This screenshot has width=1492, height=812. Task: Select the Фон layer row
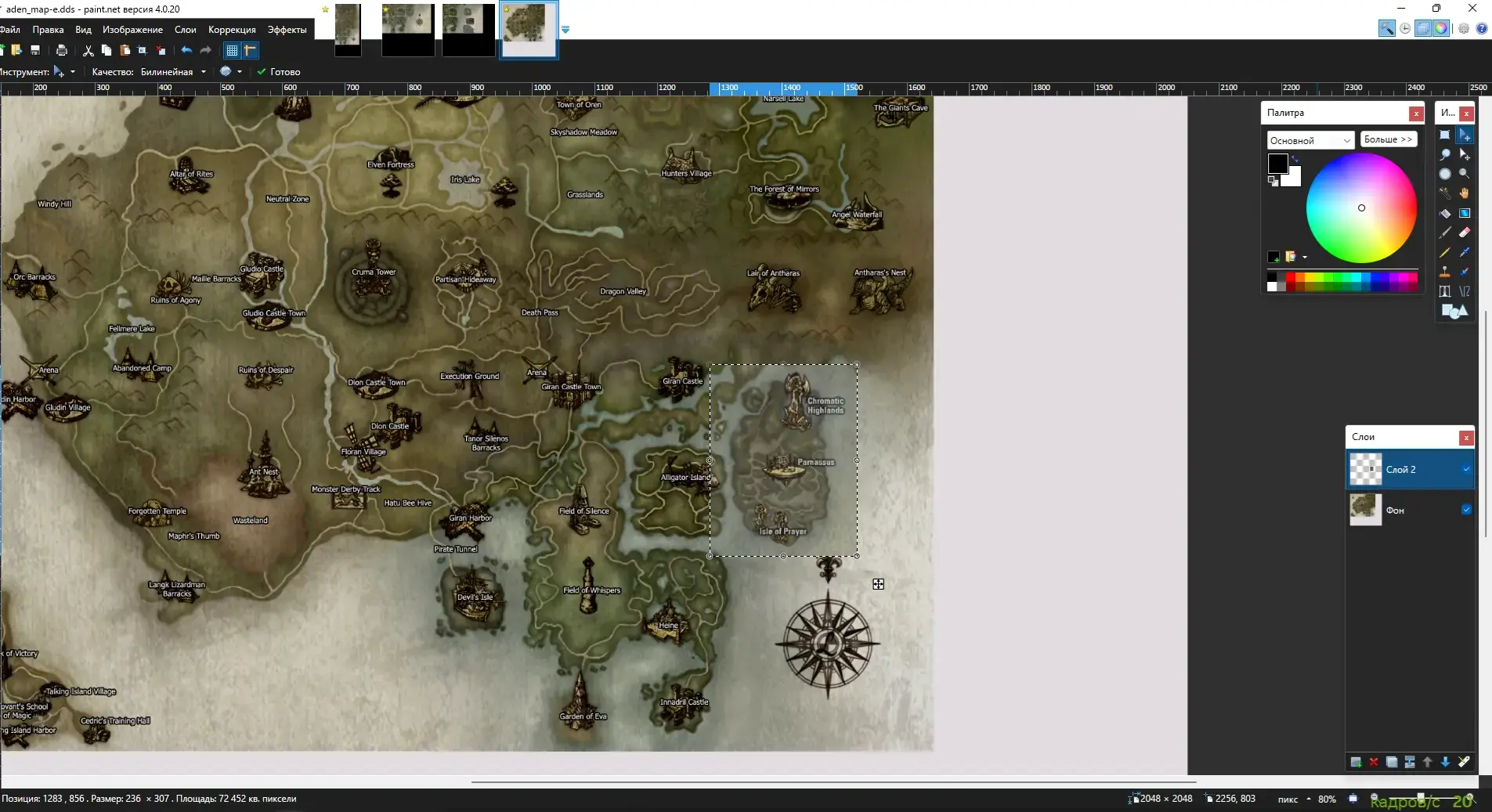click(1410, 510)
